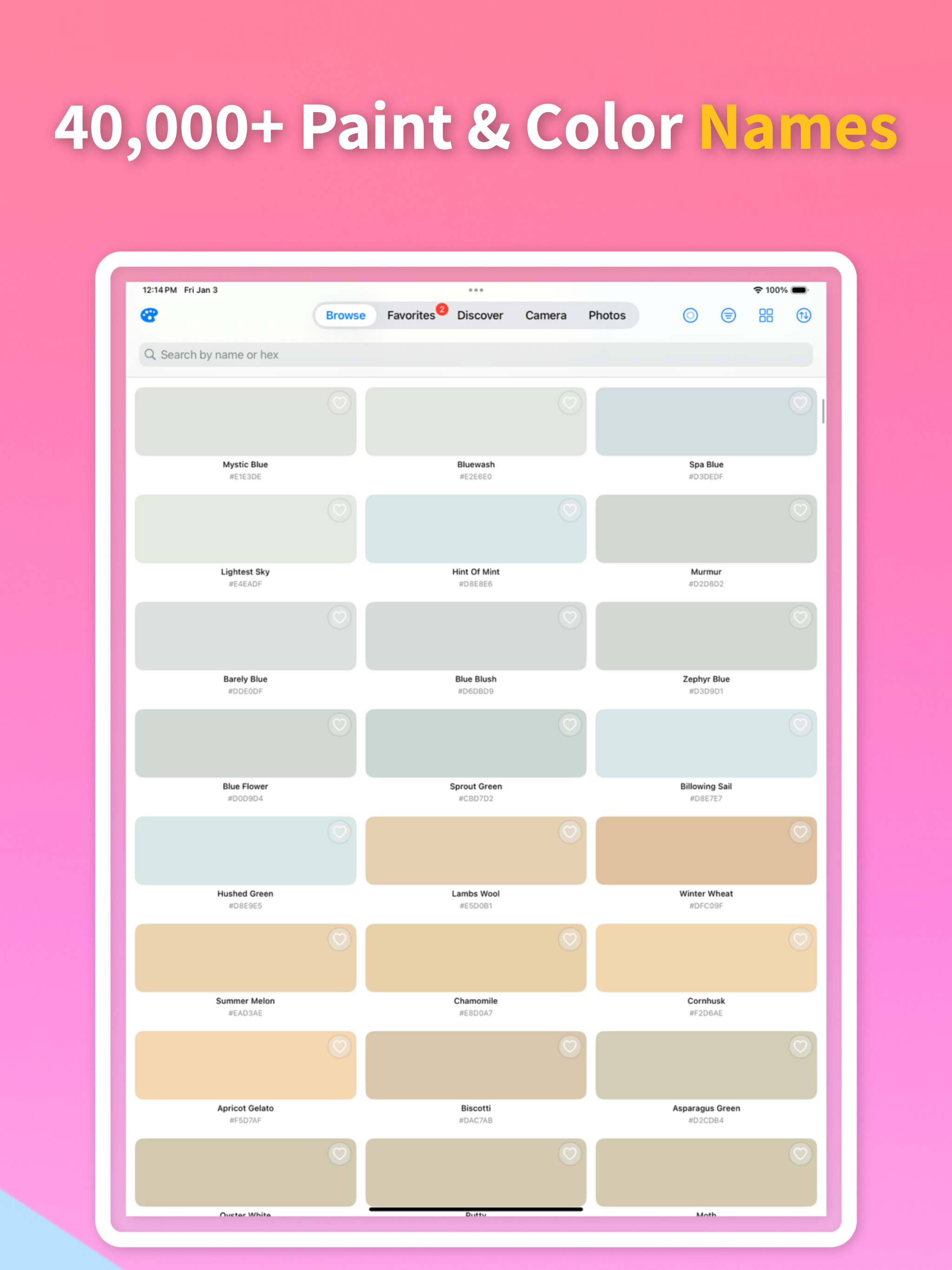Toggle the heart on Asparagus Green
The height and width of the screenshot is (1270, 952).
(800, 1047)
